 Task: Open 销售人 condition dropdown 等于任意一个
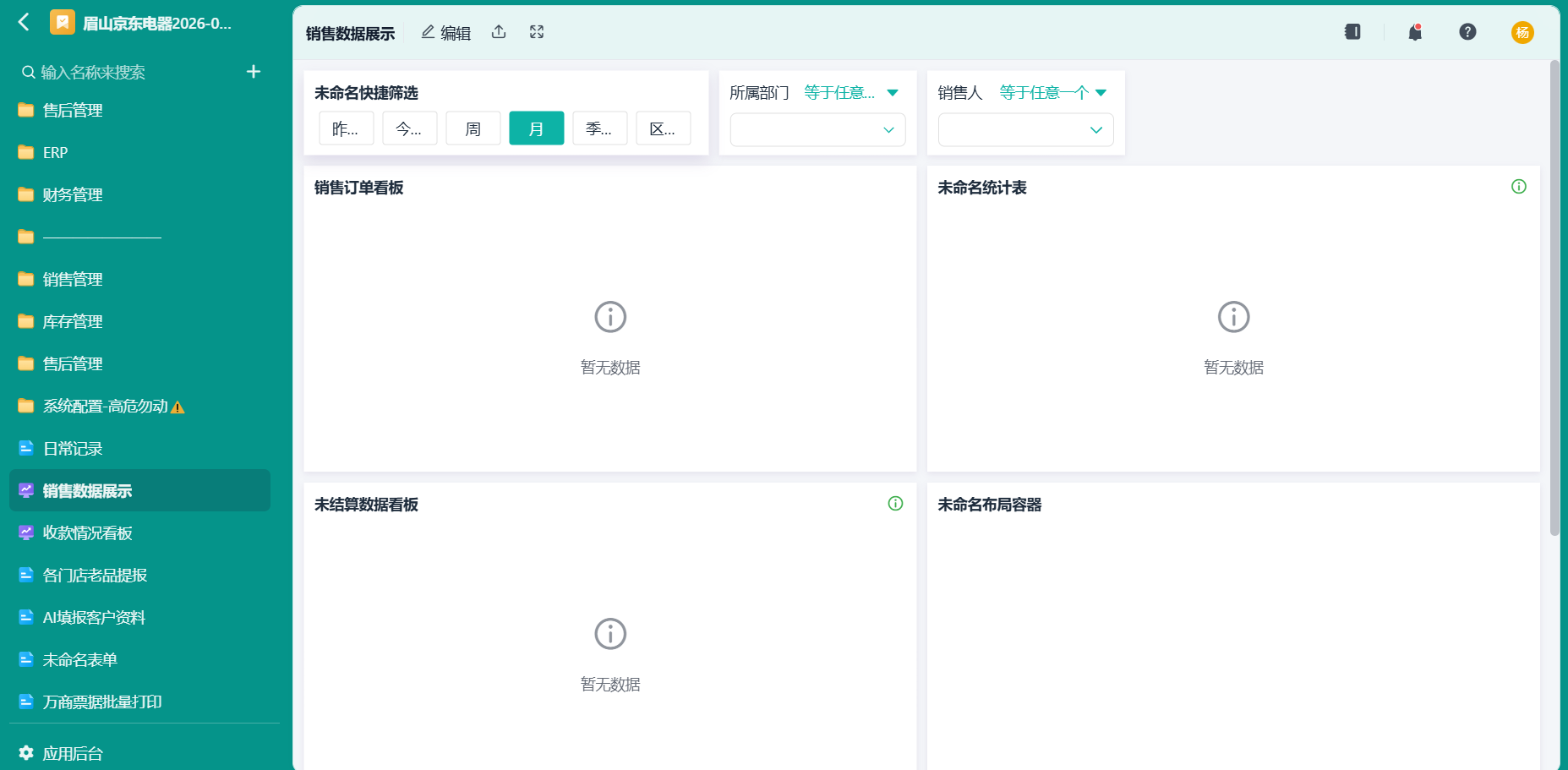pos(1053,92)
